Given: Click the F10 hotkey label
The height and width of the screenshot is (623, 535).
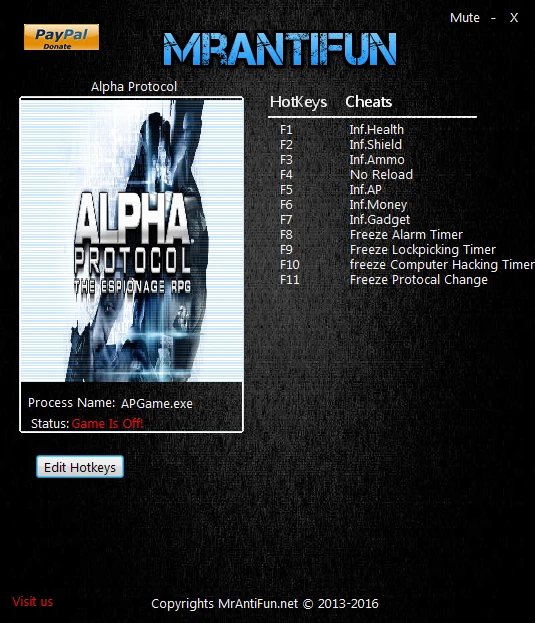Looking at the screenshot, I should point(290,265).
